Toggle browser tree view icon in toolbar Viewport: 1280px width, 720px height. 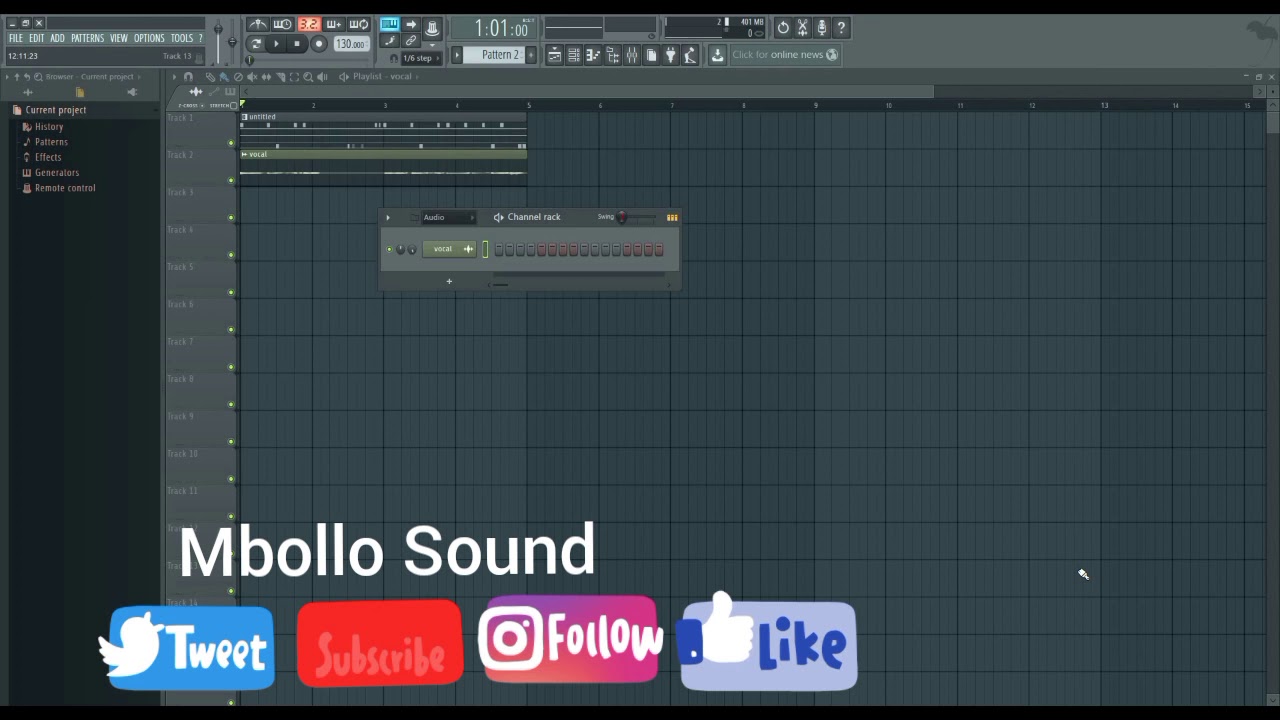[x=612, y=55]
